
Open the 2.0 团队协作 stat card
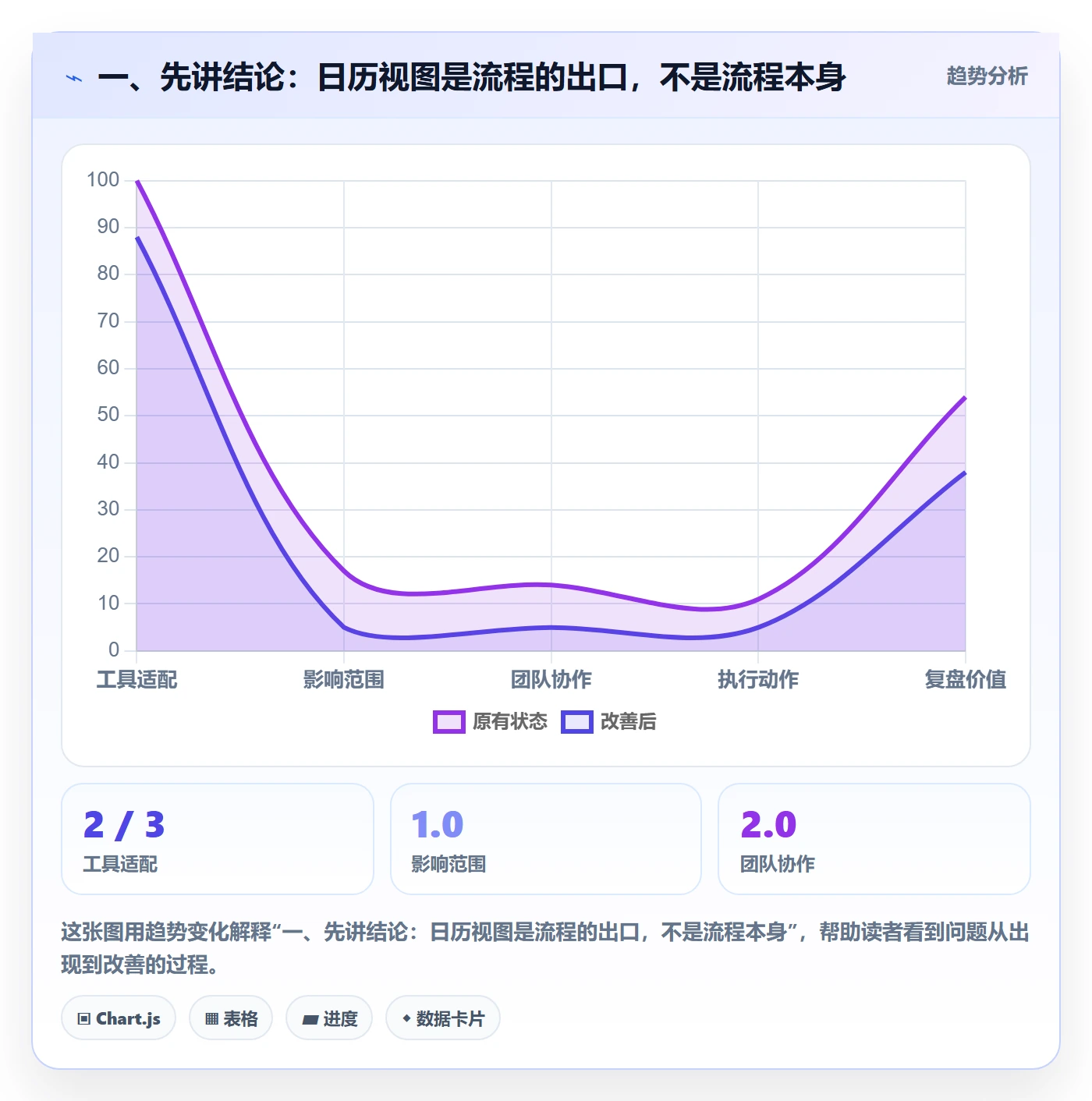click(x=874, y=839)
